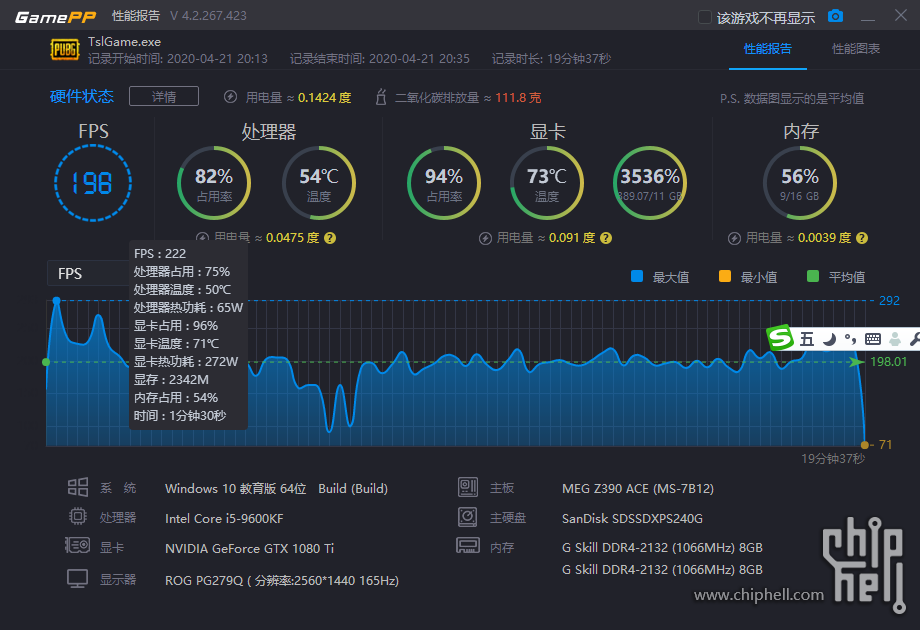Click the GPU 73℃ temperature gauge
The height and width of the screenshot is (630, 920).
point(547,183)
